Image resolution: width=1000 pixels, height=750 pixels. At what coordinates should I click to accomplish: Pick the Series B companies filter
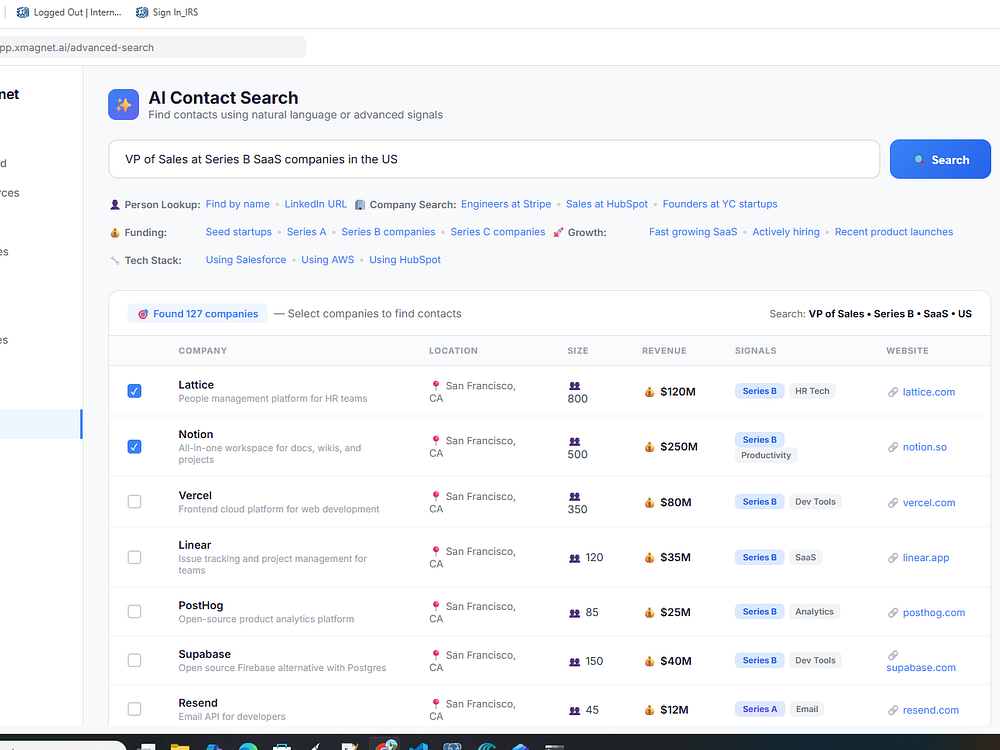(x=388, y=232)
